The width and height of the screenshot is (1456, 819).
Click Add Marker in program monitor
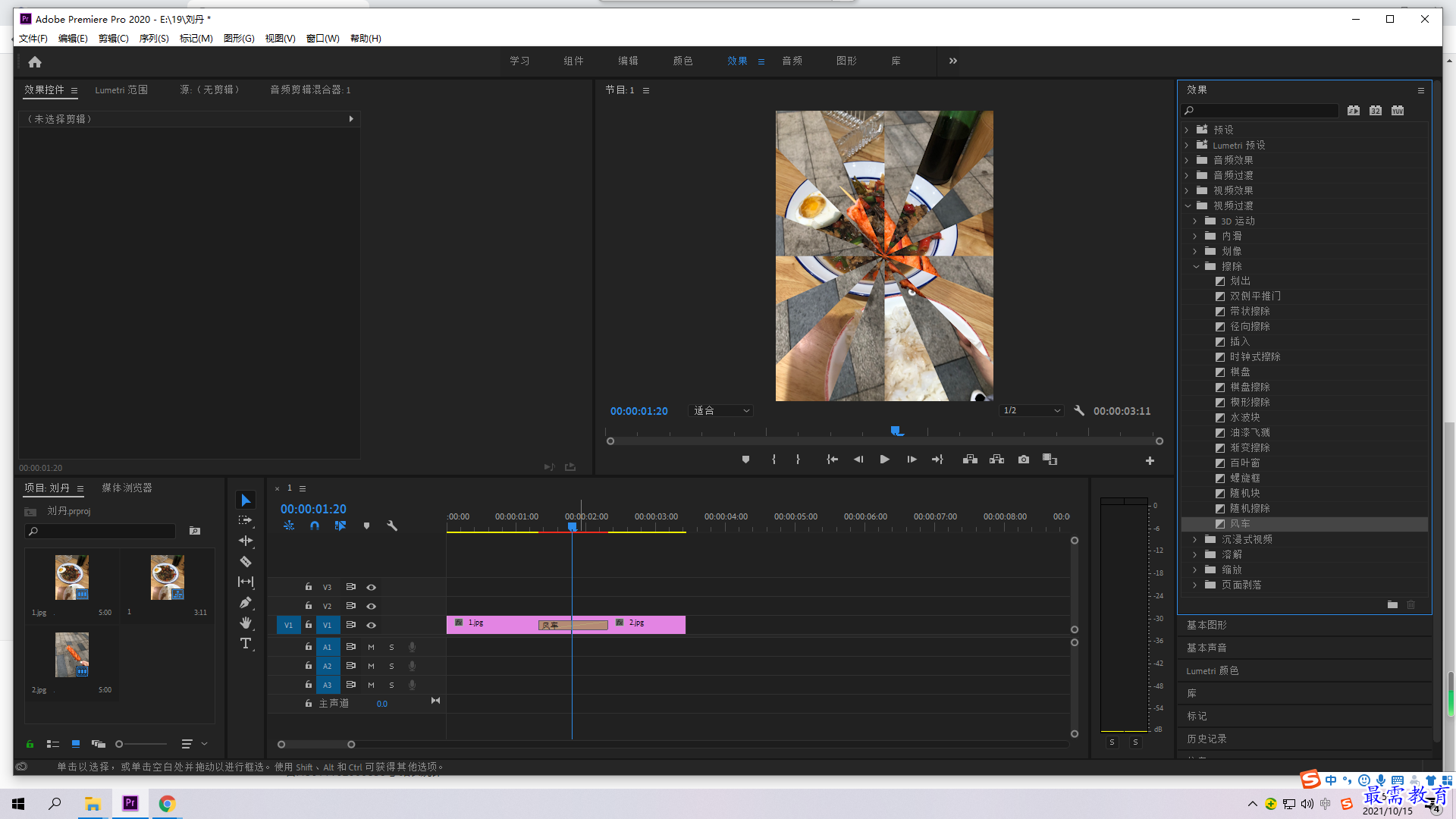point(745,460)
